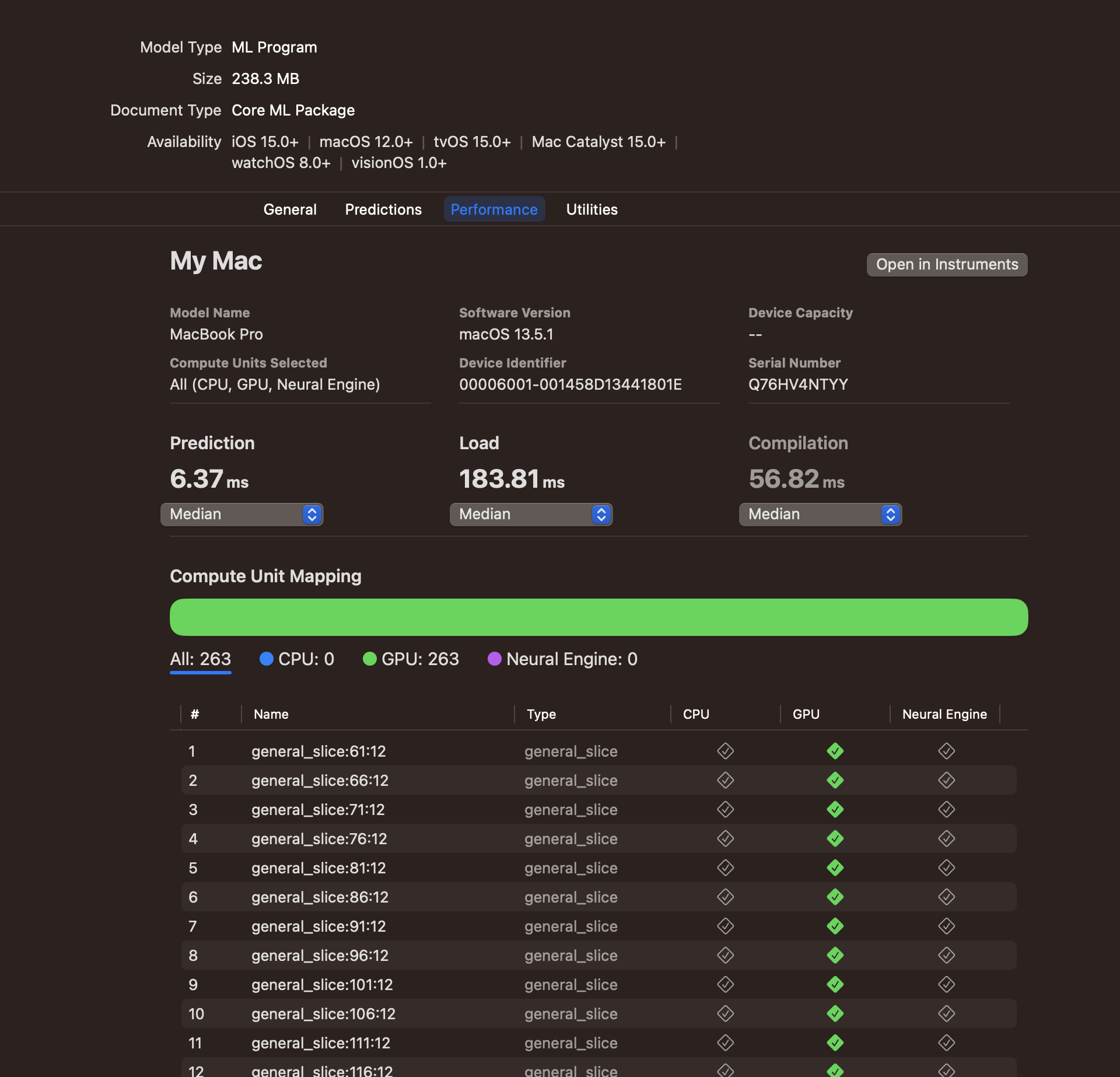1120x1077 pixels.
Task: Filter mapping by CPU: 0
Action: coord(297,659)
